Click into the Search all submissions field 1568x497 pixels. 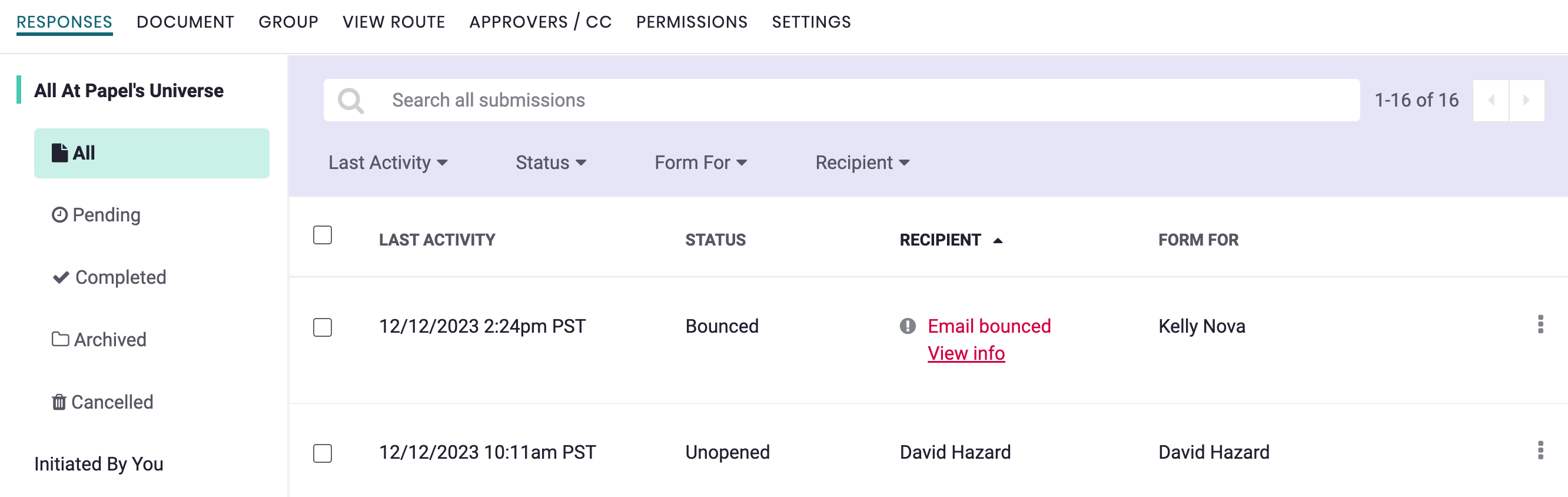(x=852, y=101)
